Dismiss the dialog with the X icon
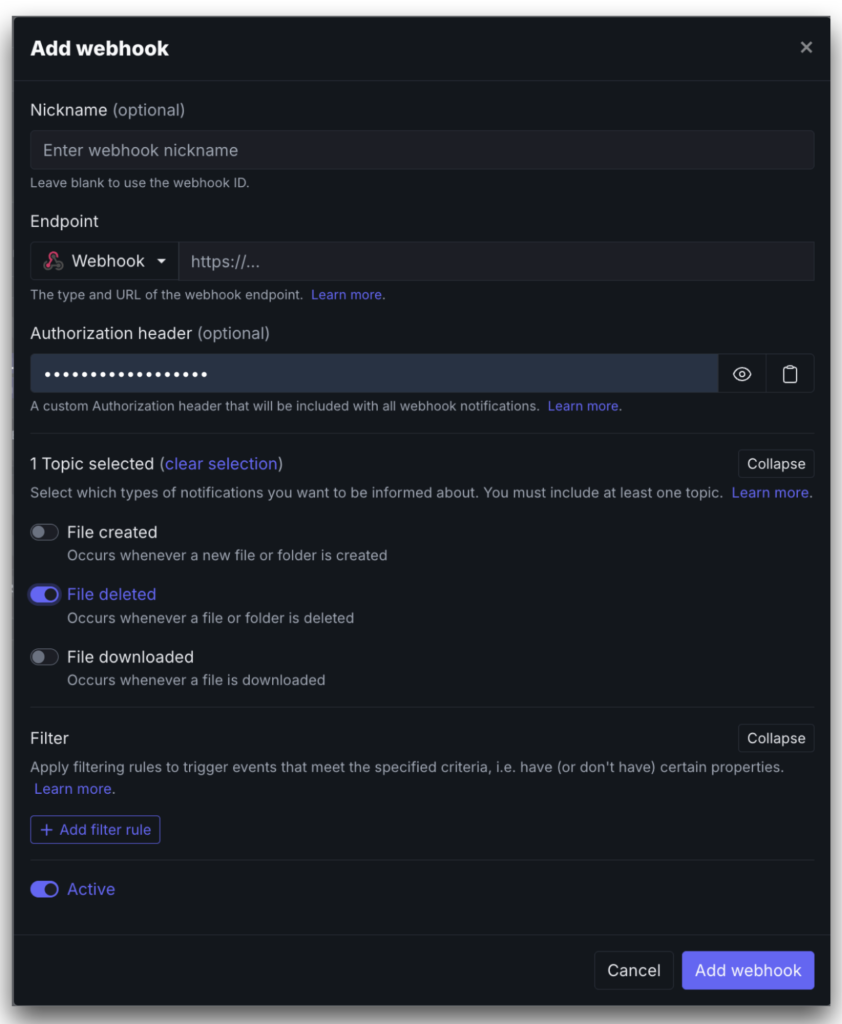842x1024 pixels. click(x=806, y=46)
